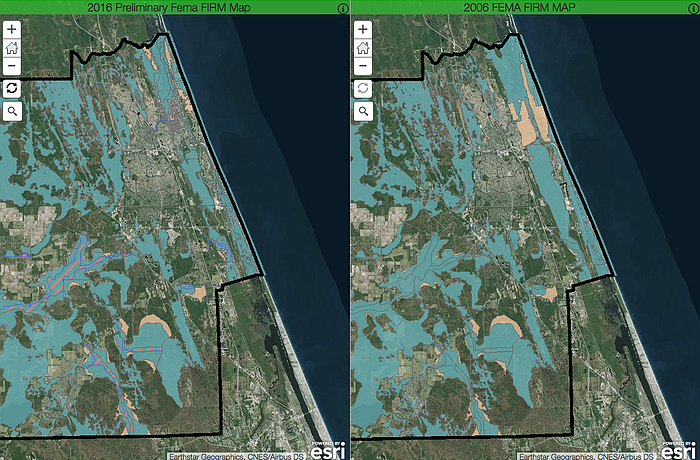Viewport: 700px width, 460px height.
Task: Toggle map sync on the 2016 map
Action: pyautogui.click(x=12, y=89)
